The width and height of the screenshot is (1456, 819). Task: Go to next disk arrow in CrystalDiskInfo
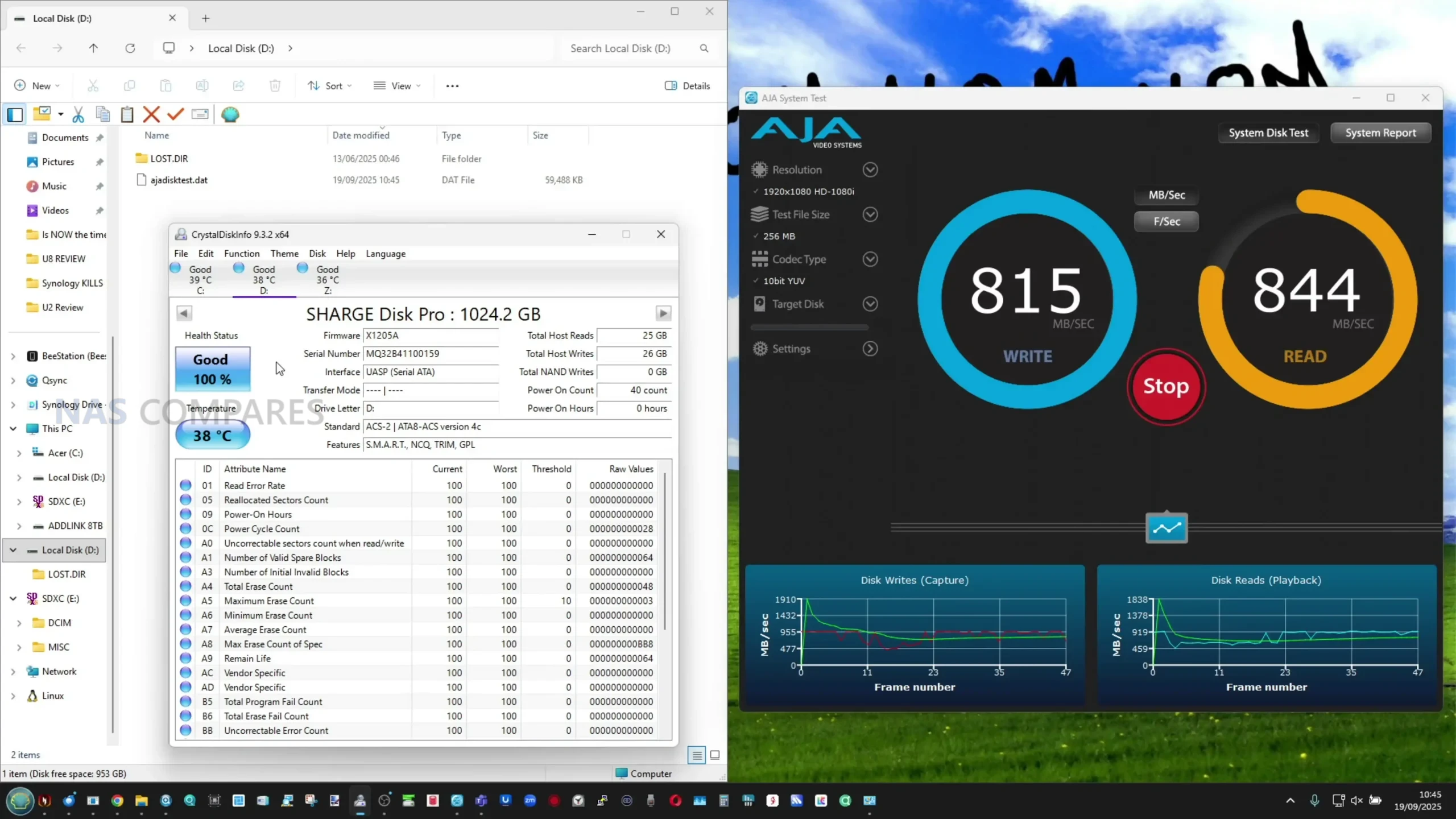pos(663,313)
